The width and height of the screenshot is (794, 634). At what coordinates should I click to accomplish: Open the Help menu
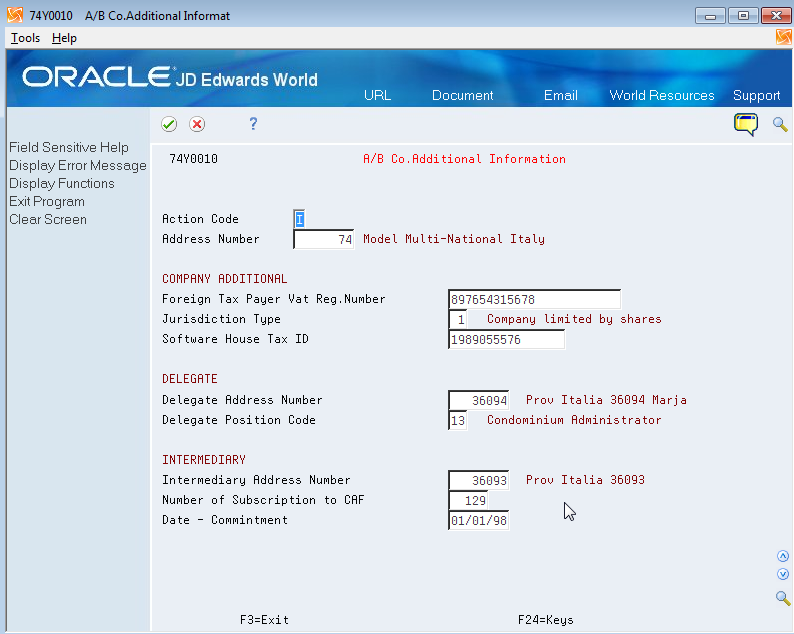pyautogui.click(x=64, y=38)
